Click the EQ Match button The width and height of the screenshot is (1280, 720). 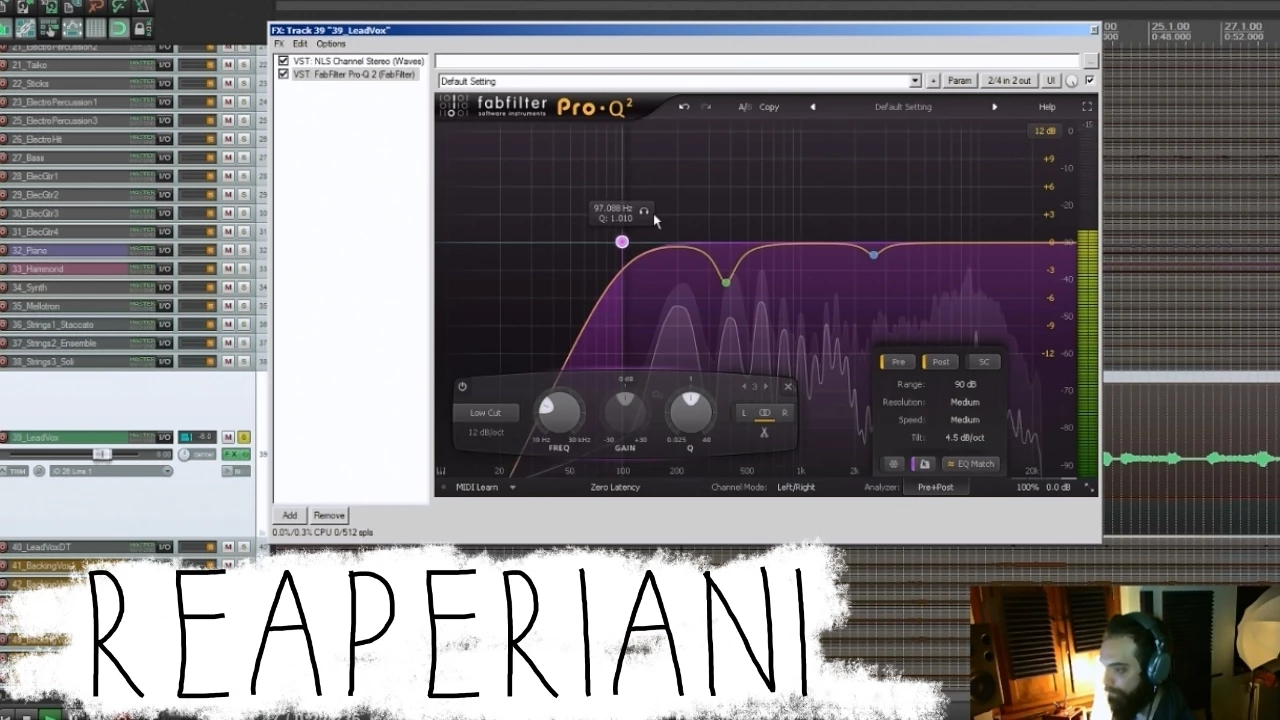click(970, 464)
